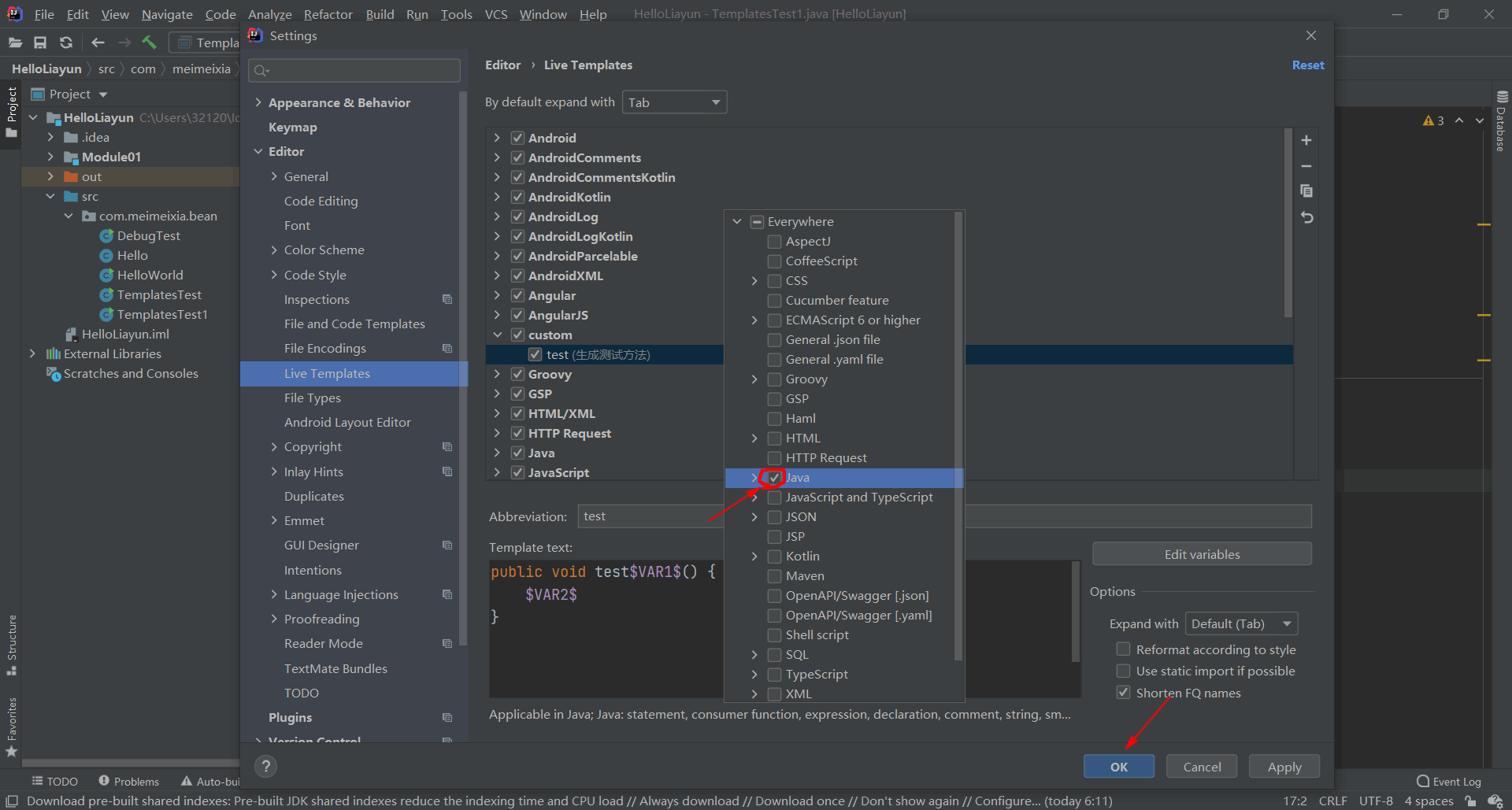Click the warnings indicator showing 3

(1433, 120)
